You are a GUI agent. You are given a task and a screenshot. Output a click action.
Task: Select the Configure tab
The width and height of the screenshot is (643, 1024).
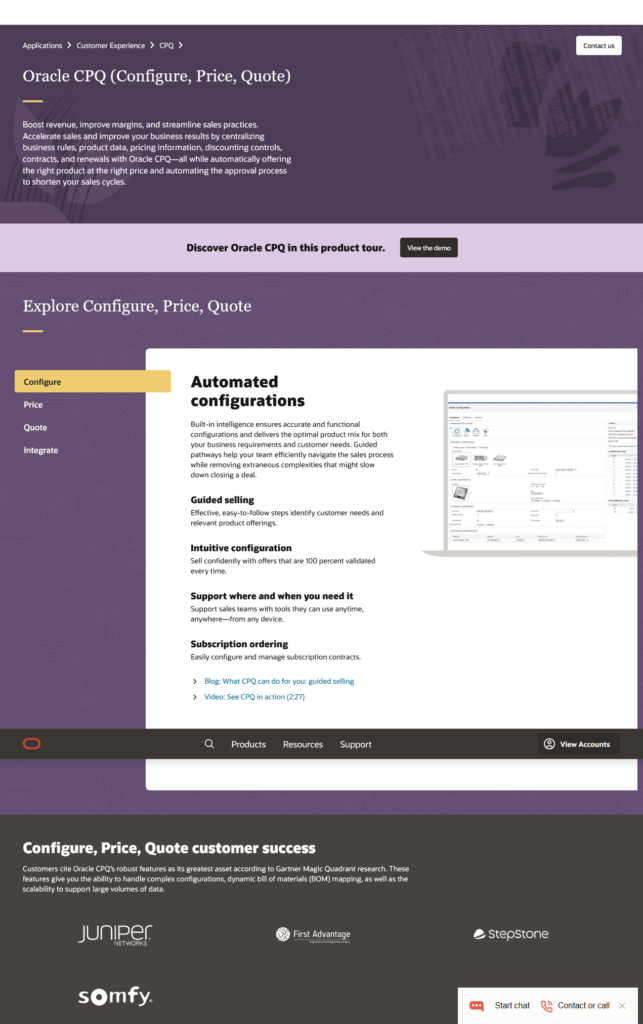[93, 381]
